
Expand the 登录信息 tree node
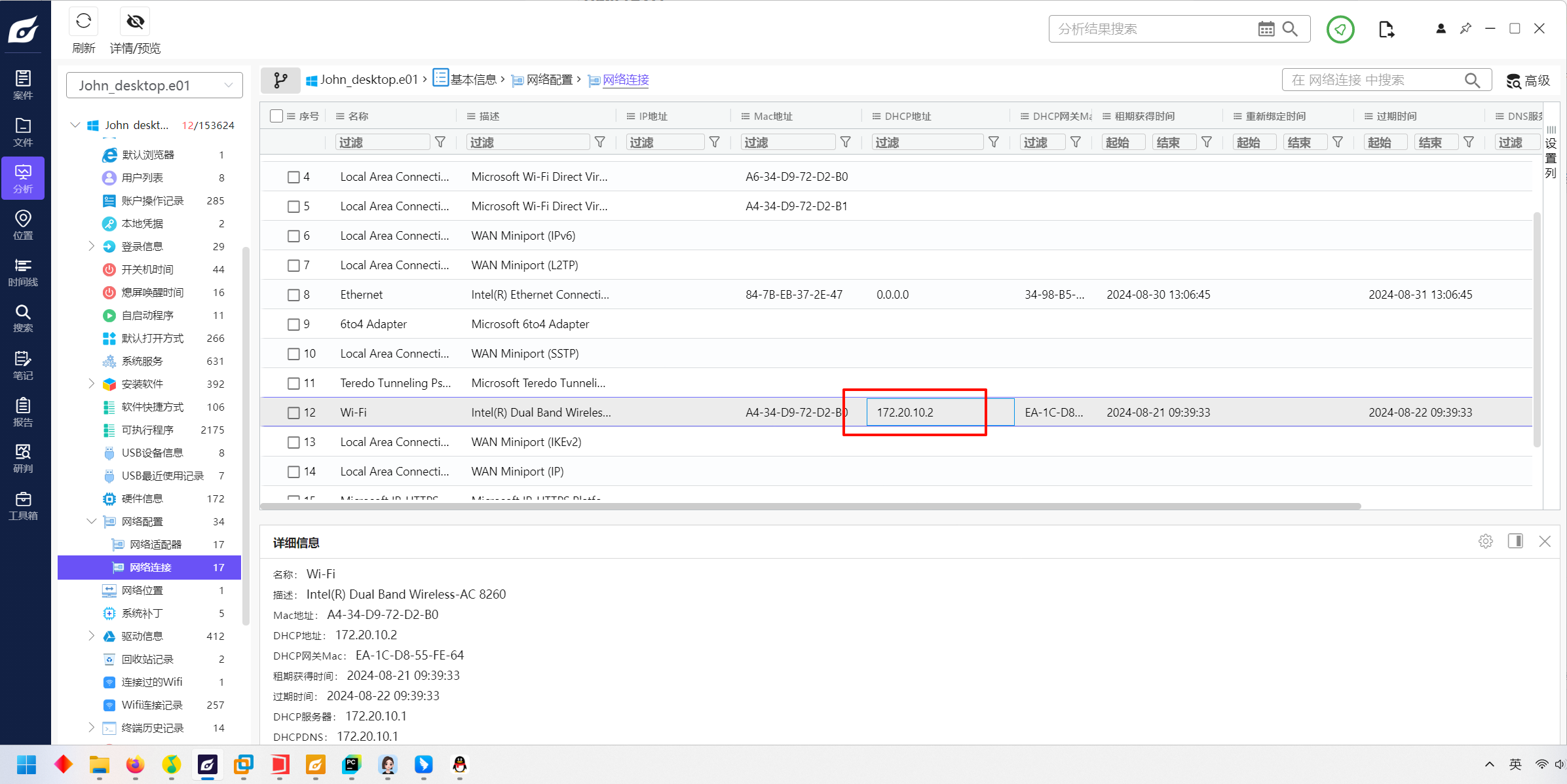click(91, 246)
